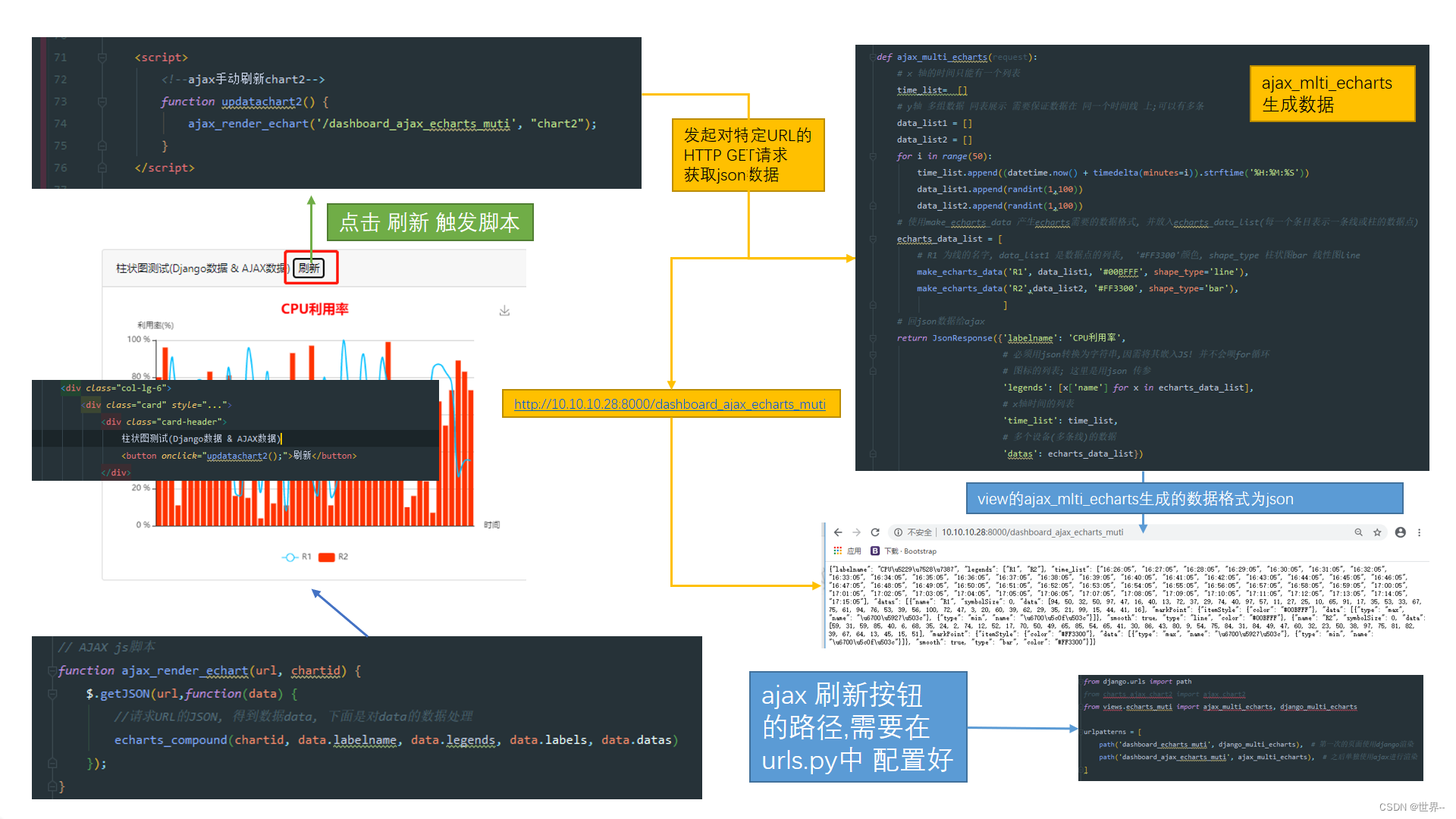Click line number 72 in the gutter

61,80
